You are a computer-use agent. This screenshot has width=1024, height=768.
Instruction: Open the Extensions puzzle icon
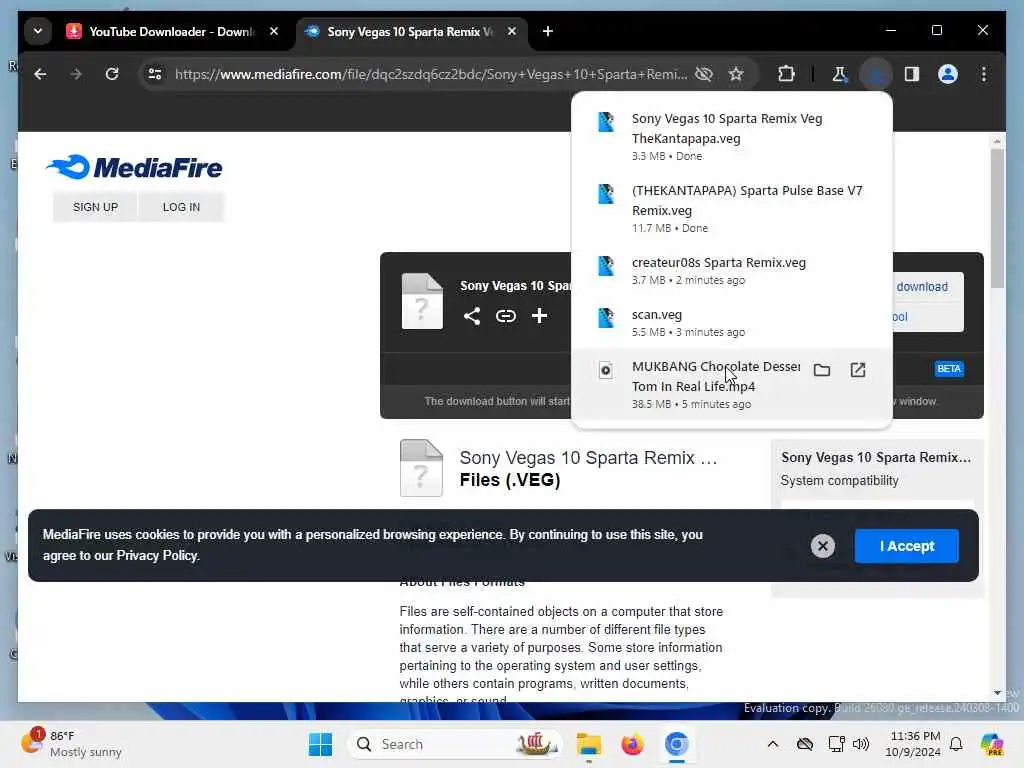coord(786,74)
